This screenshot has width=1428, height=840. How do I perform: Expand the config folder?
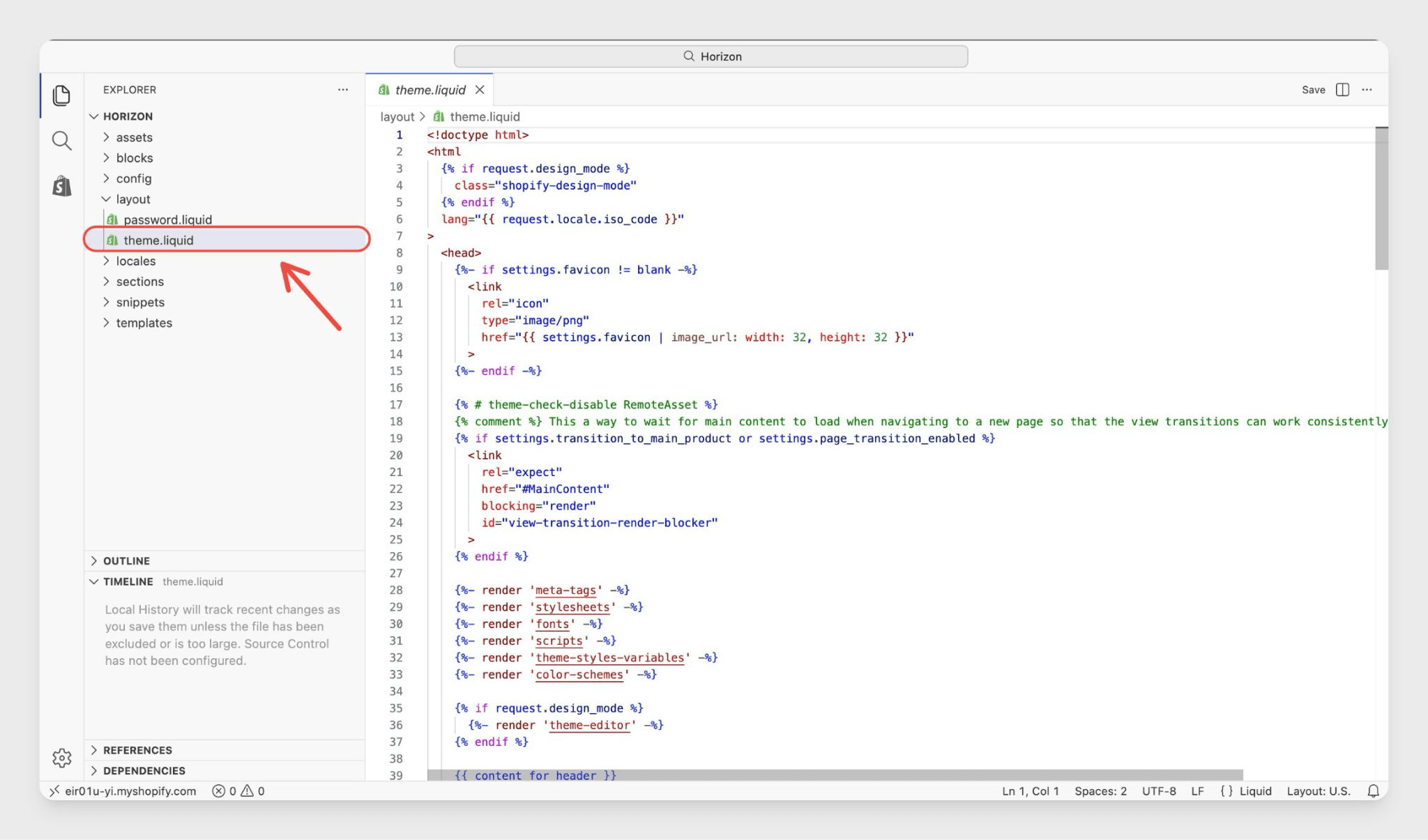tap(106, 178)
